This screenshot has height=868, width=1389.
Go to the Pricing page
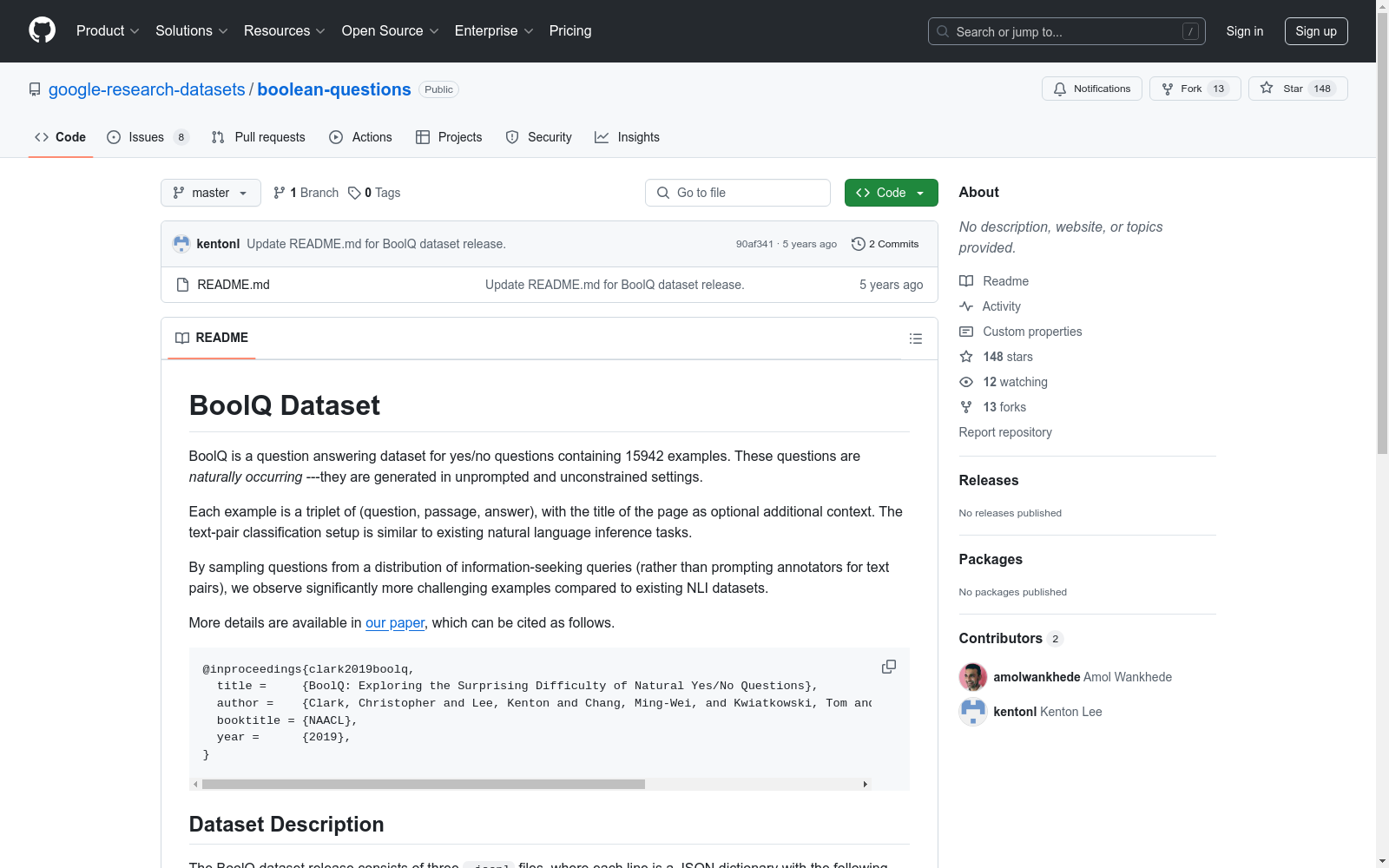(570, 30)
